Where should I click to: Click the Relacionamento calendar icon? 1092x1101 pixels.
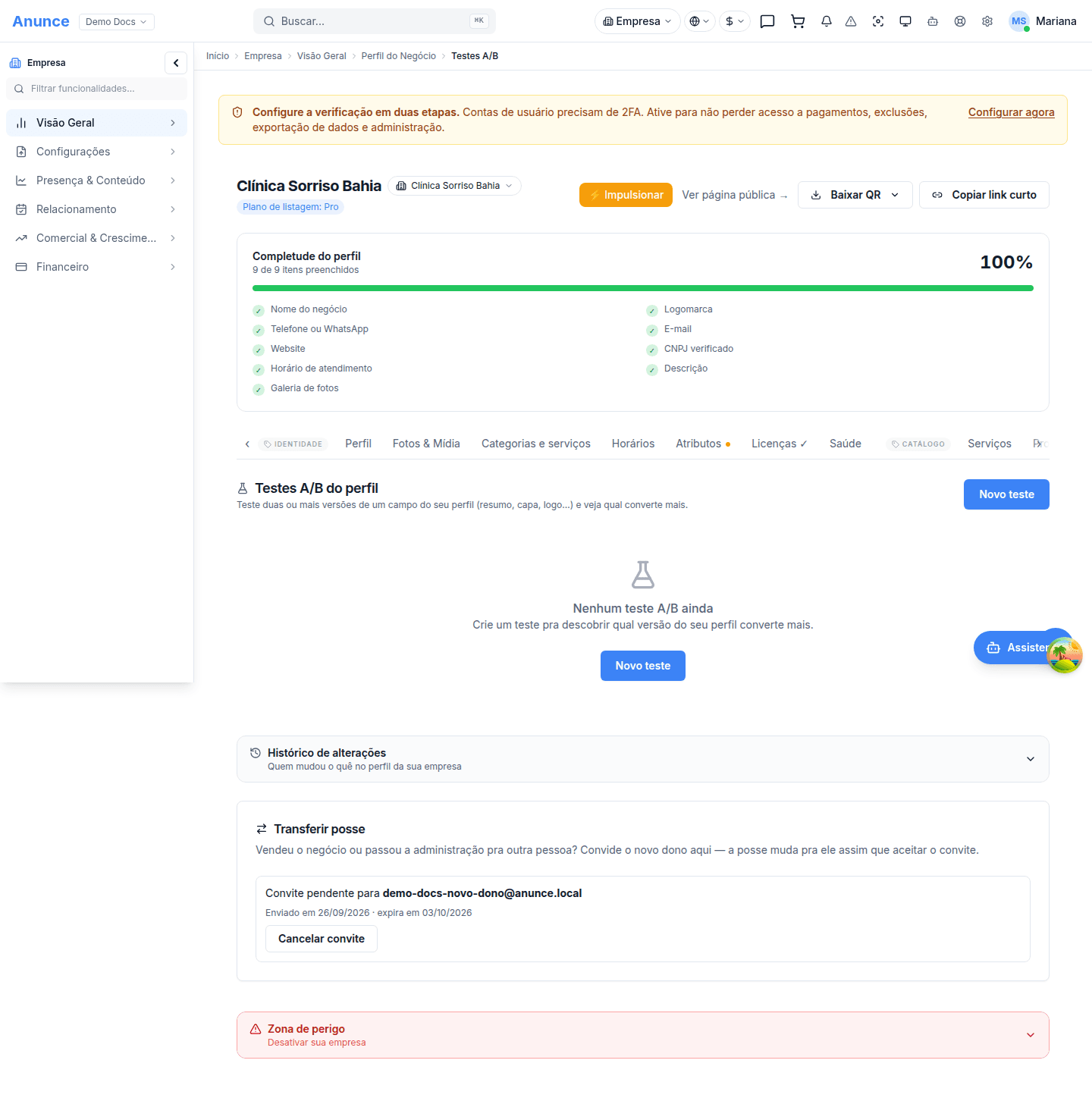click(x=21, y=209)
